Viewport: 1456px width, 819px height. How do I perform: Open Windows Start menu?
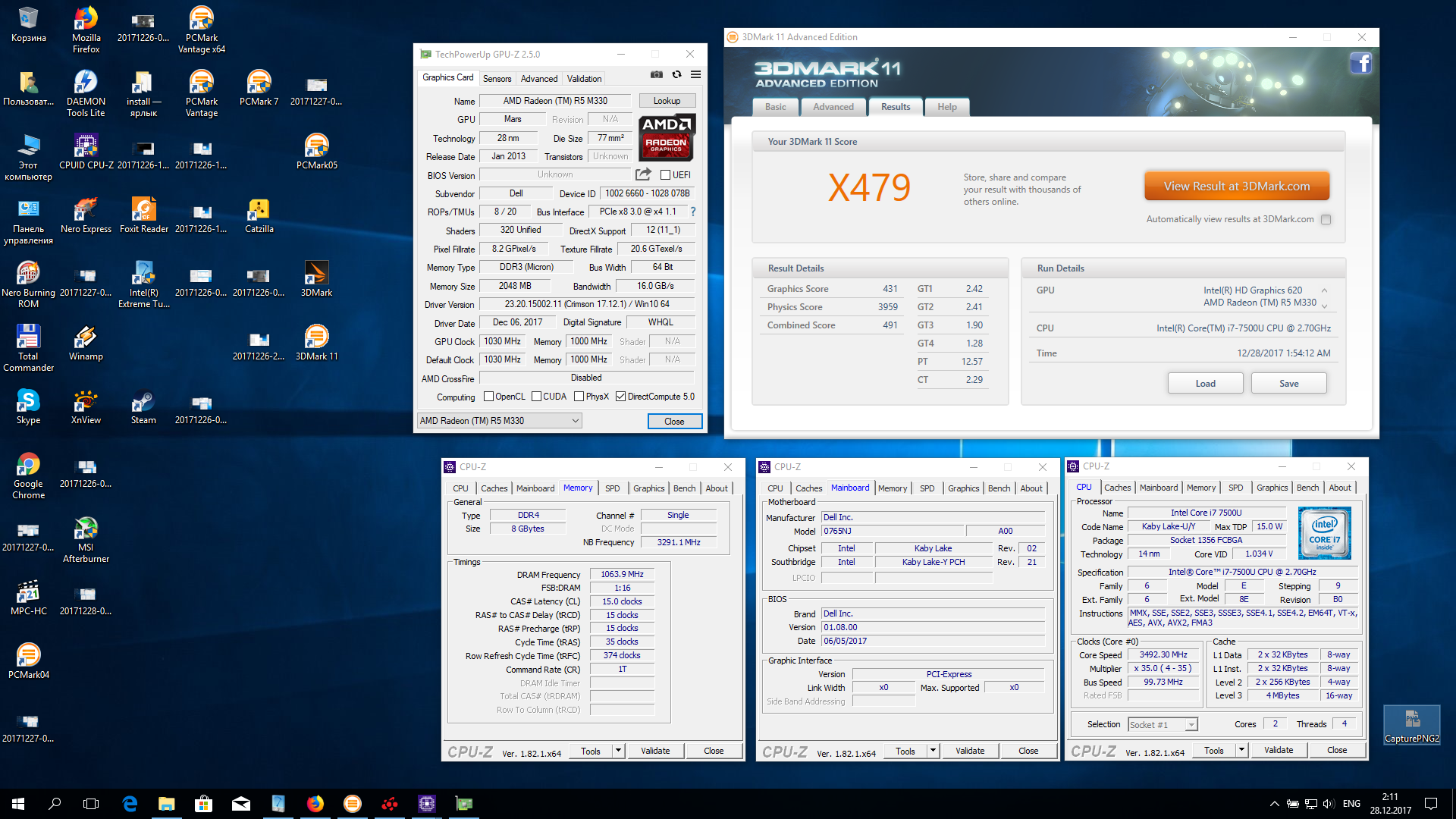tap(18, 804)
